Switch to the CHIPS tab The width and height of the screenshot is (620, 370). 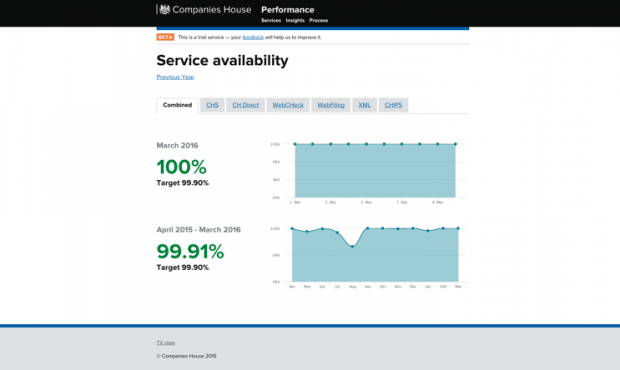click(x=393, y=105)
